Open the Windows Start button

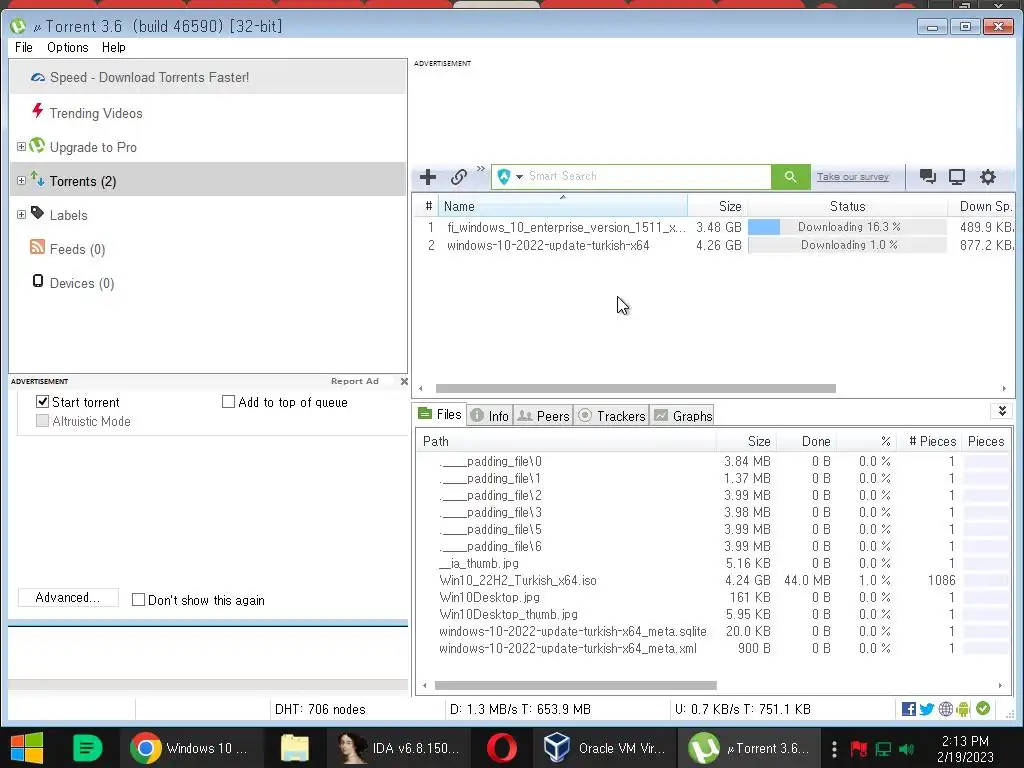27,748
